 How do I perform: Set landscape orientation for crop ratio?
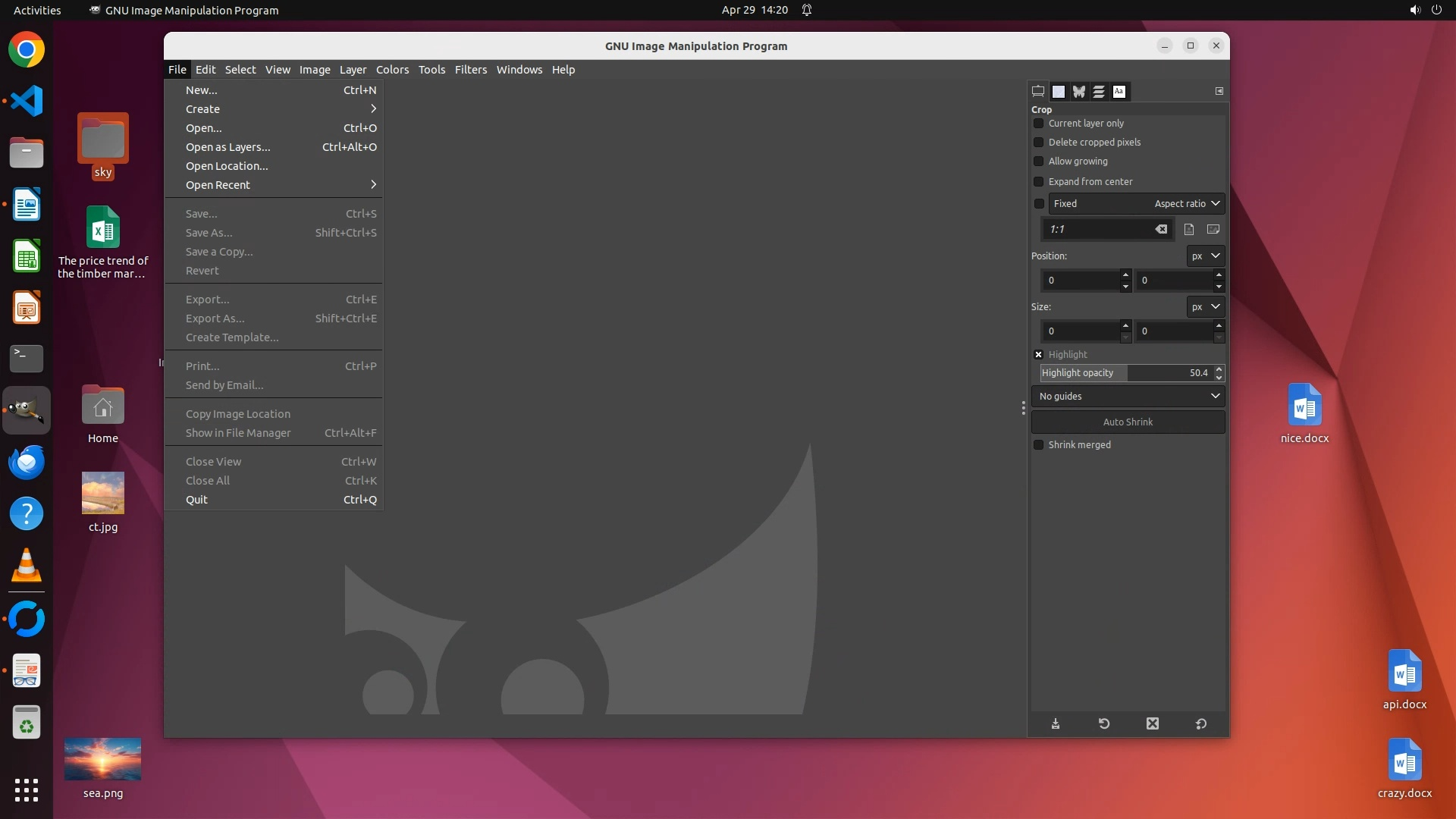pyautogui.click(x=1213, y=229)
